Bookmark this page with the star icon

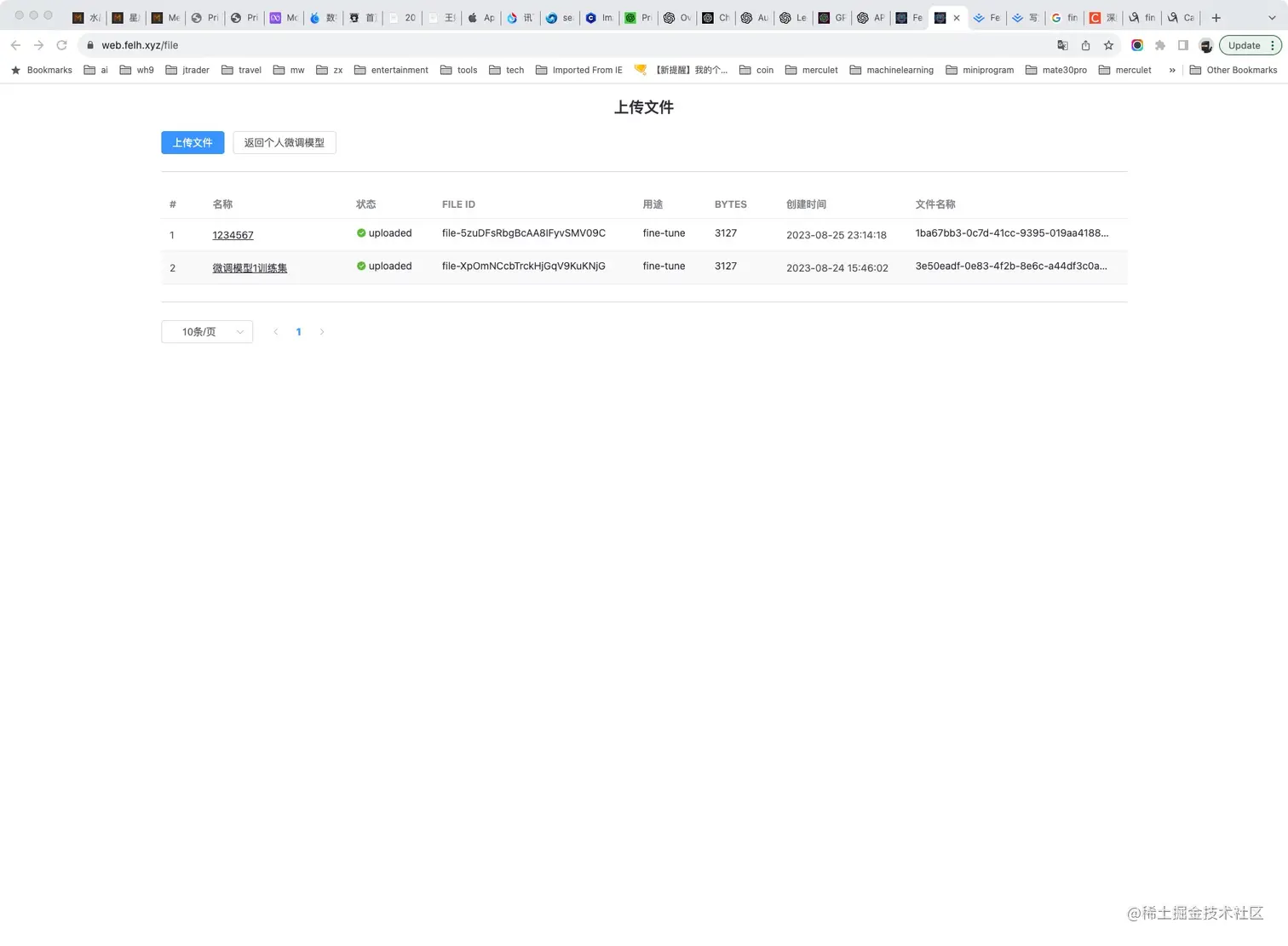click(x=1108, y=45)
